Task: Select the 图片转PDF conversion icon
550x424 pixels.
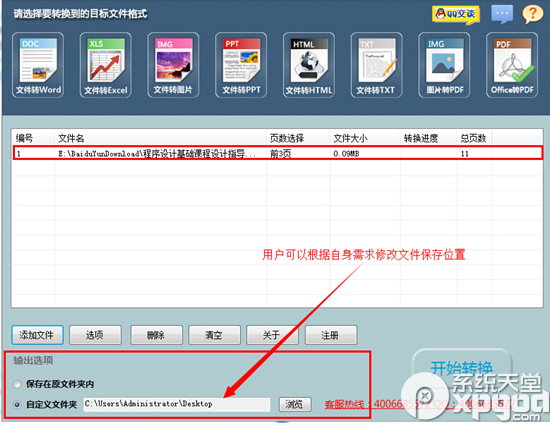Action: [444, 65]
